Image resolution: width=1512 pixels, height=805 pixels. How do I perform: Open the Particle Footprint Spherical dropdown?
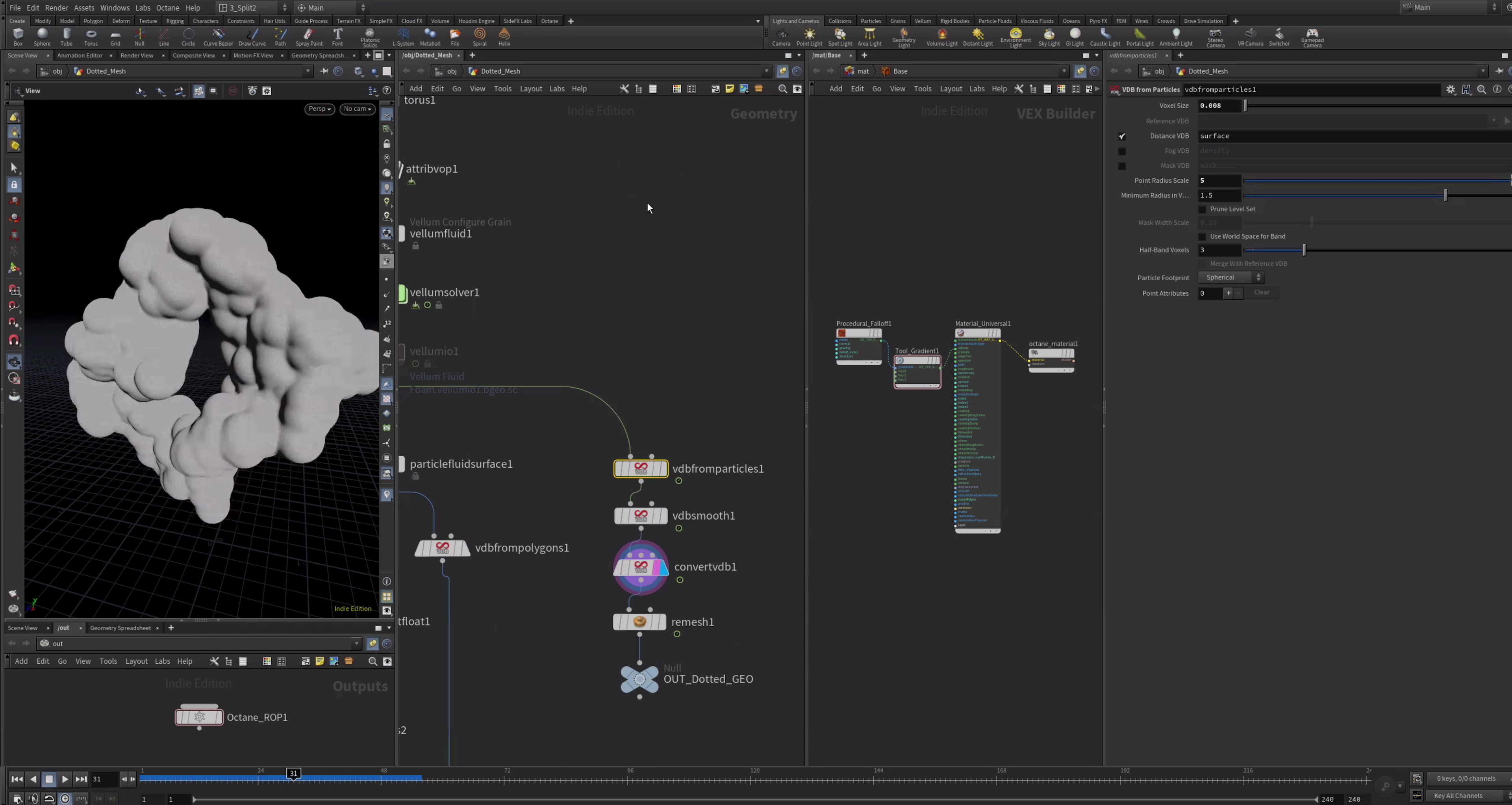tap(1231, 278)
